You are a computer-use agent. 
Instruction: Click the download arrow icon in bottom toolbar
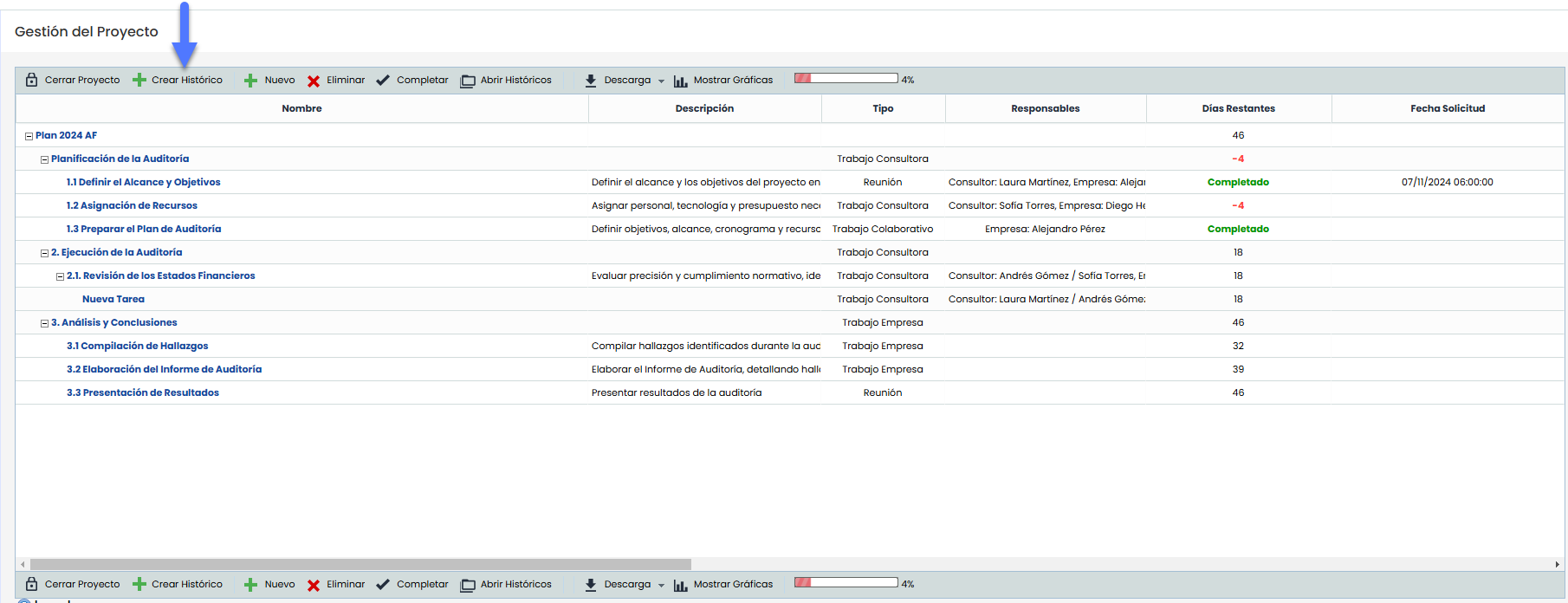(x=590, y=585)
